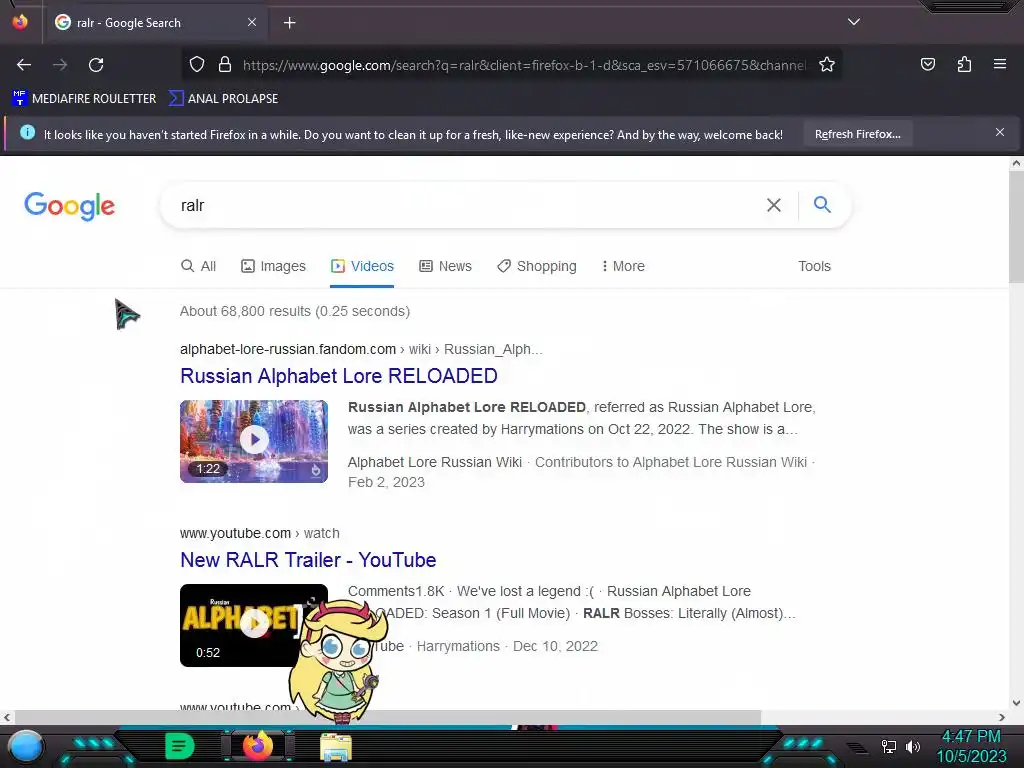Click the Refresh Firefox... button
1024x768 pixels.
(x=857, y=135)
